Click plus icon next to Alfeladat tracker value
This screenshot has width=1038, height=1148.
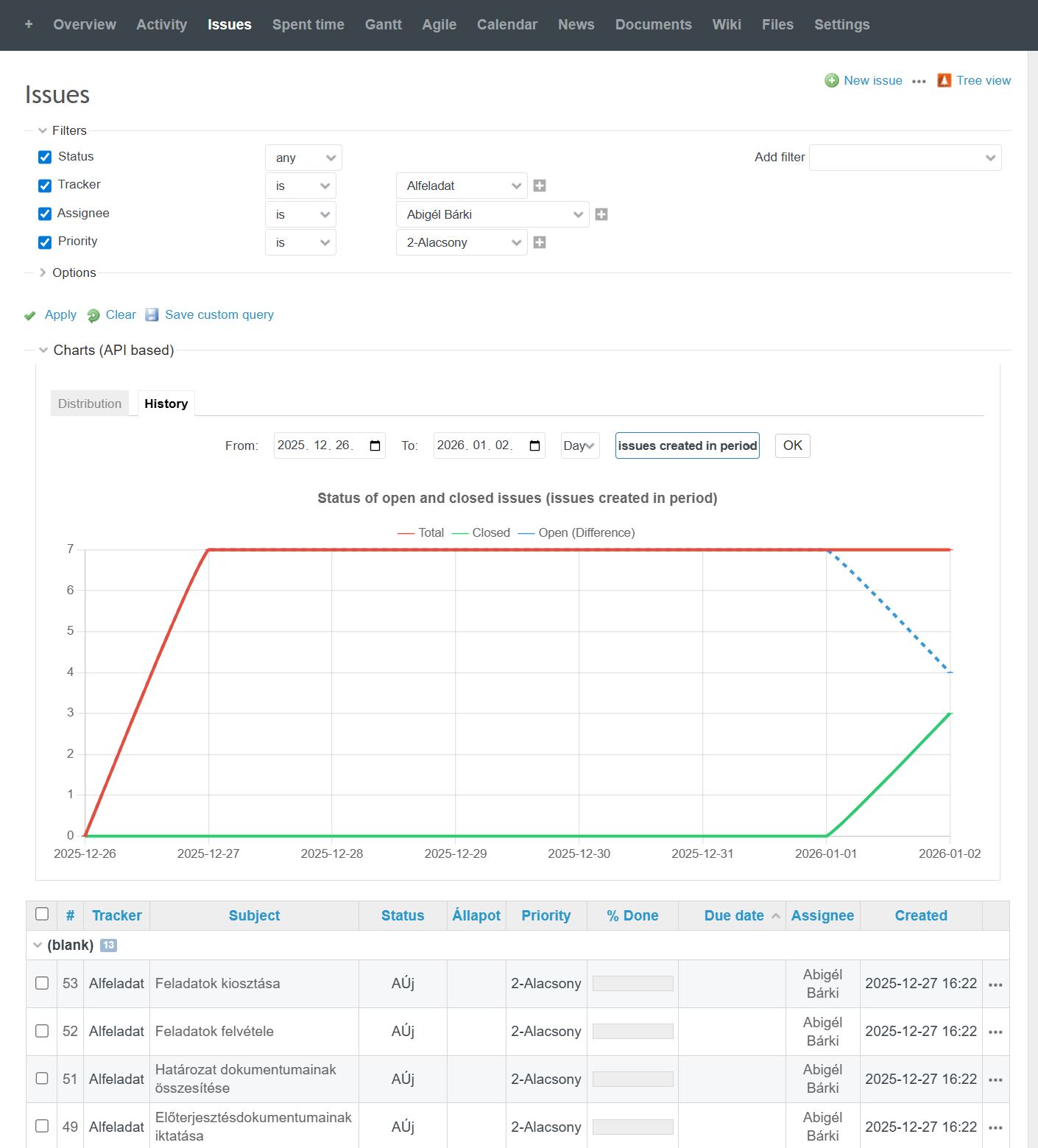[x=540, y=186]
